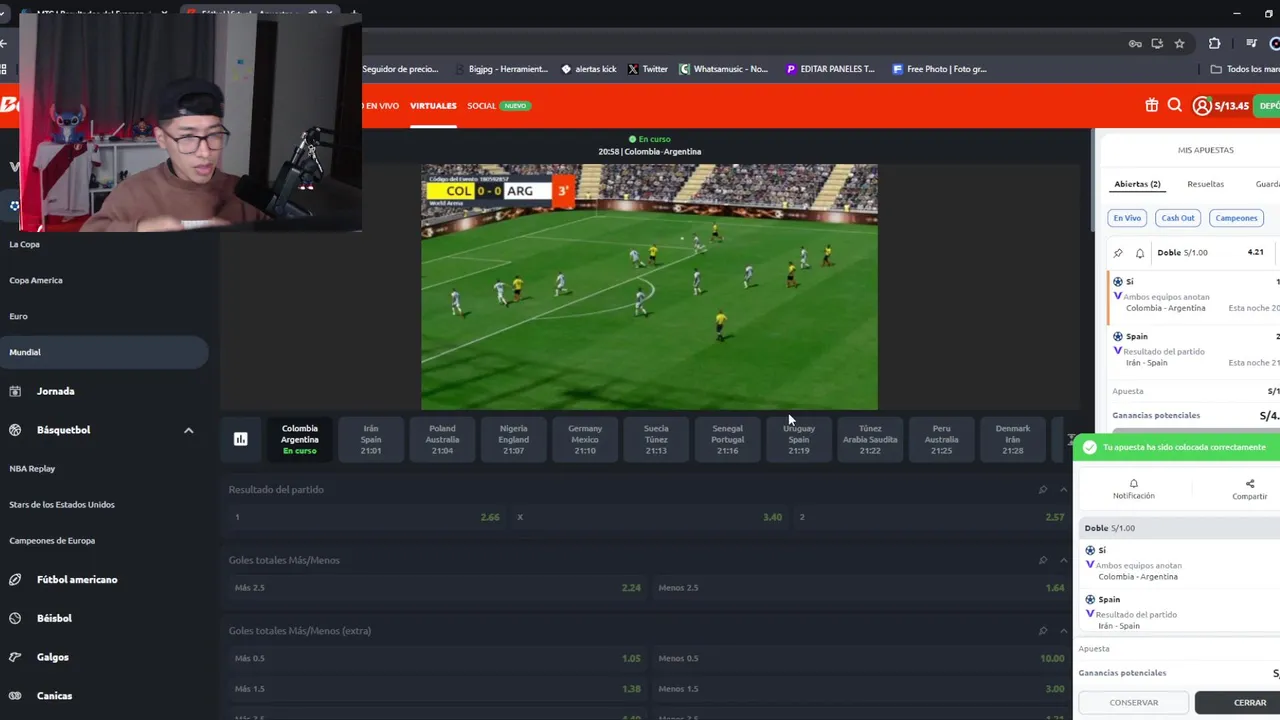Click the Compartir share icon
This screenshot has width=1280, height=720.
click(1250, 489)
